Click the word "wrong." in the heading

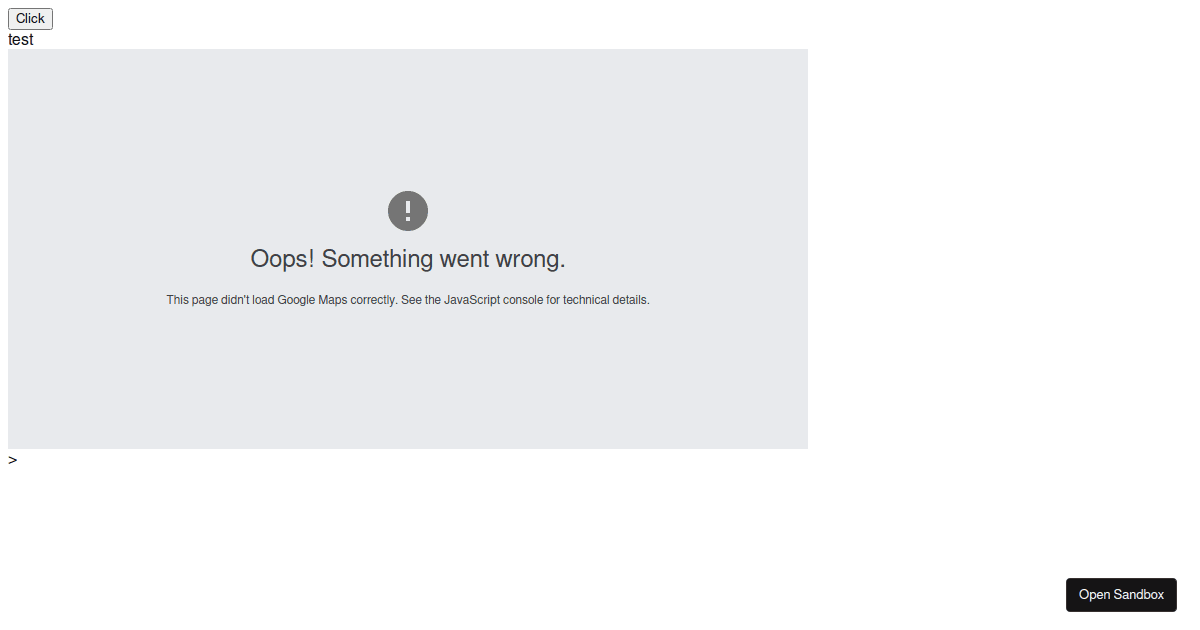coord(531,259)
